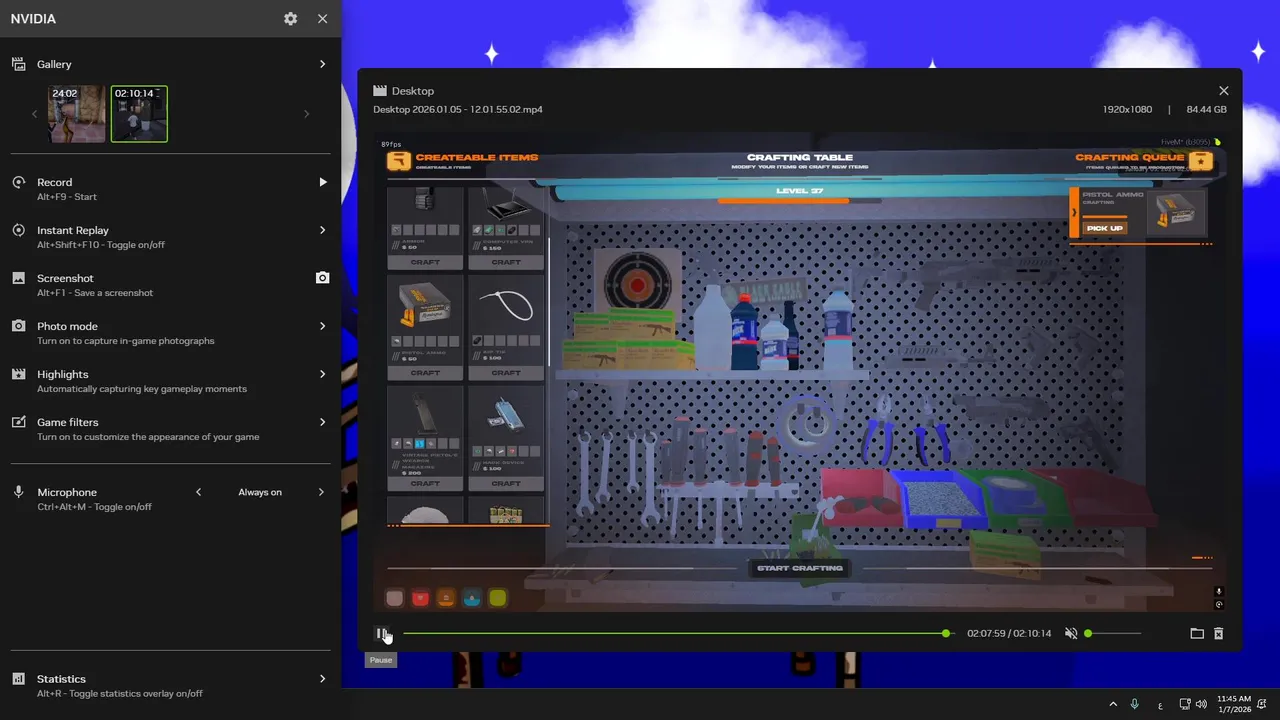
Task: Open file location with folder icon
Action: pos(1197,633)
